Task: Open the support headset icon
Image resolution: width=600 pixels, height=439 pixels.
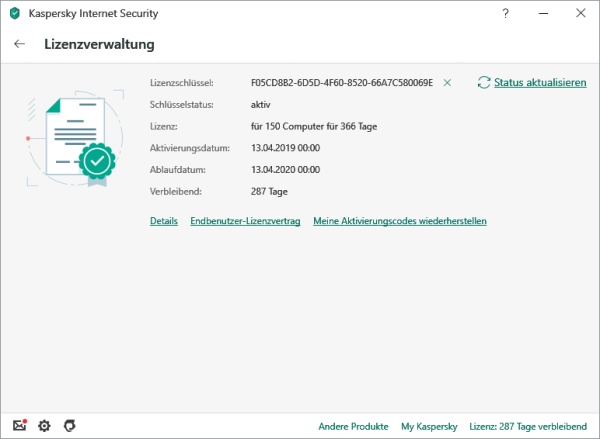Action: point(69,426)
